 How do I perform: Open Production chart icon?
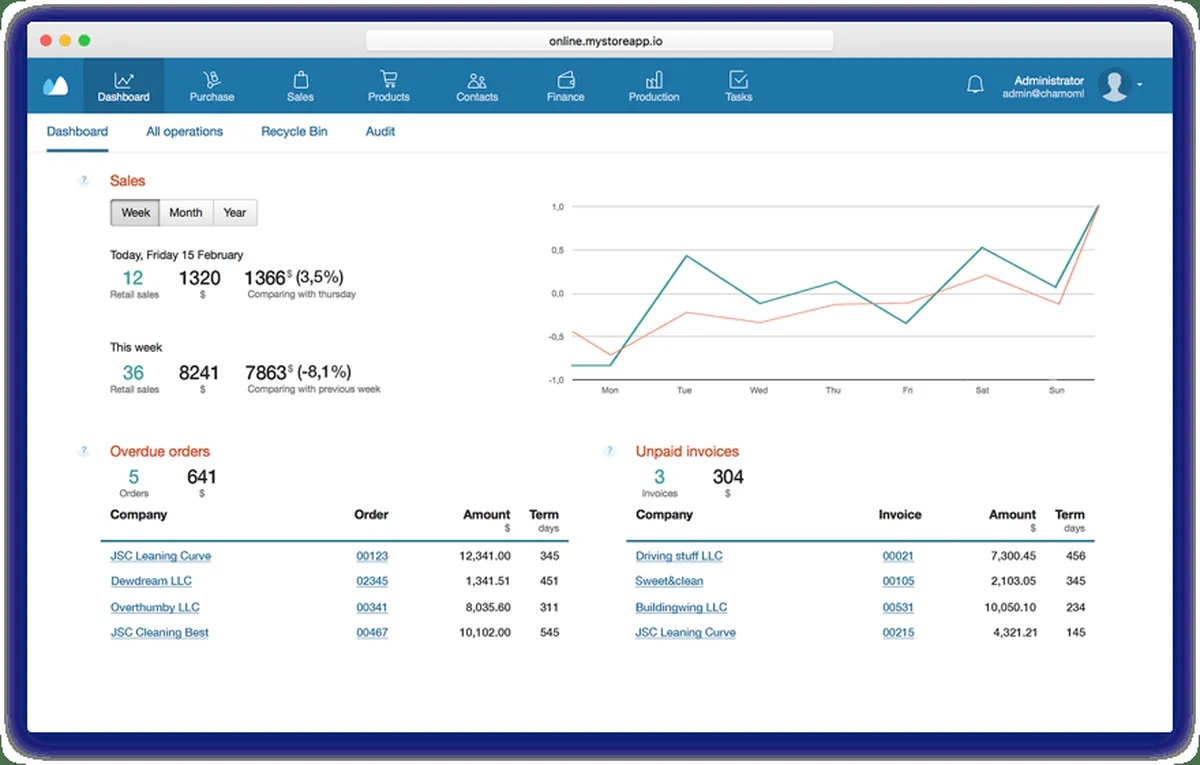654,80
